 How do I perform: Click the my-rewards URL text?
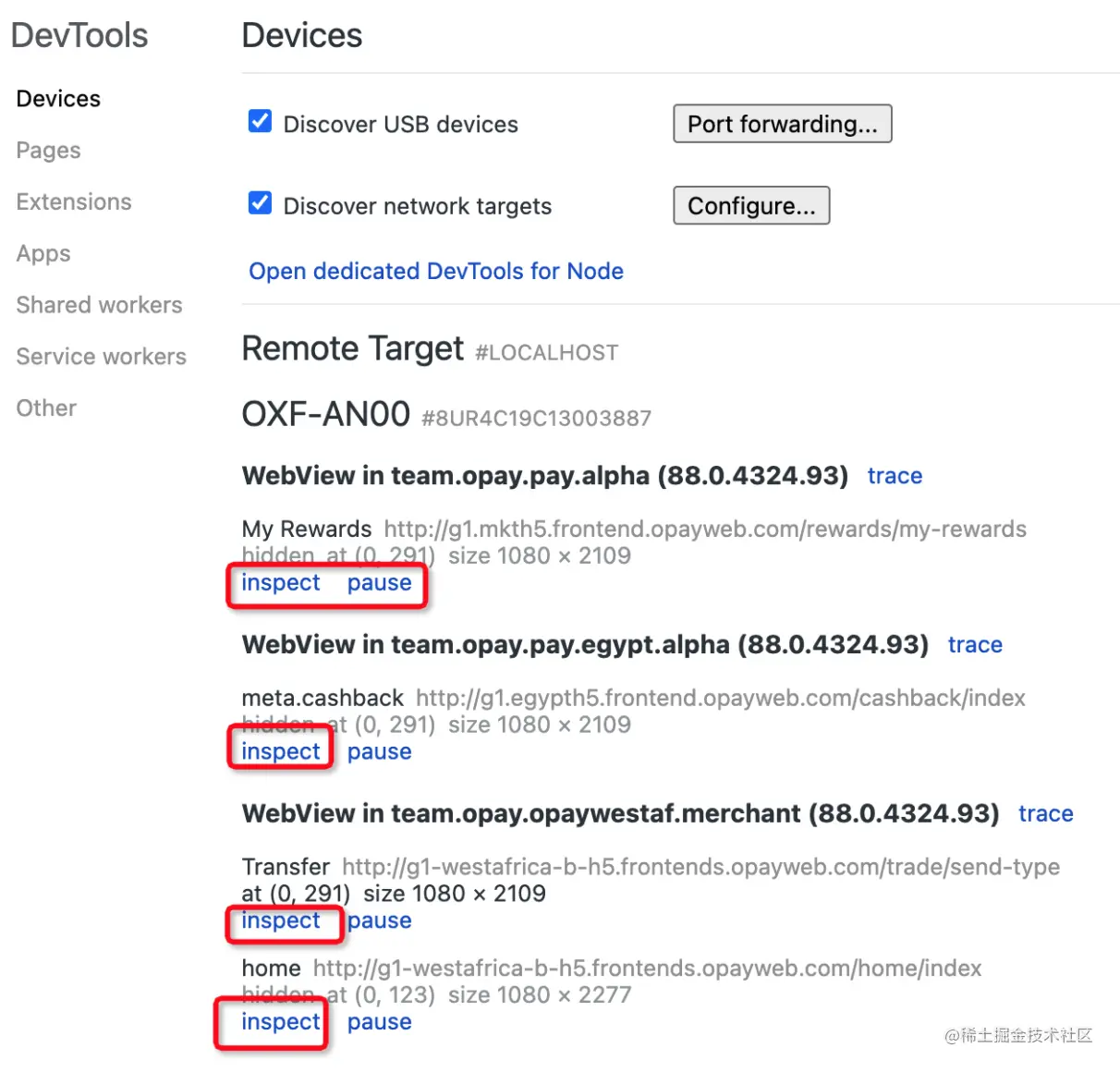tap(705, 529)
